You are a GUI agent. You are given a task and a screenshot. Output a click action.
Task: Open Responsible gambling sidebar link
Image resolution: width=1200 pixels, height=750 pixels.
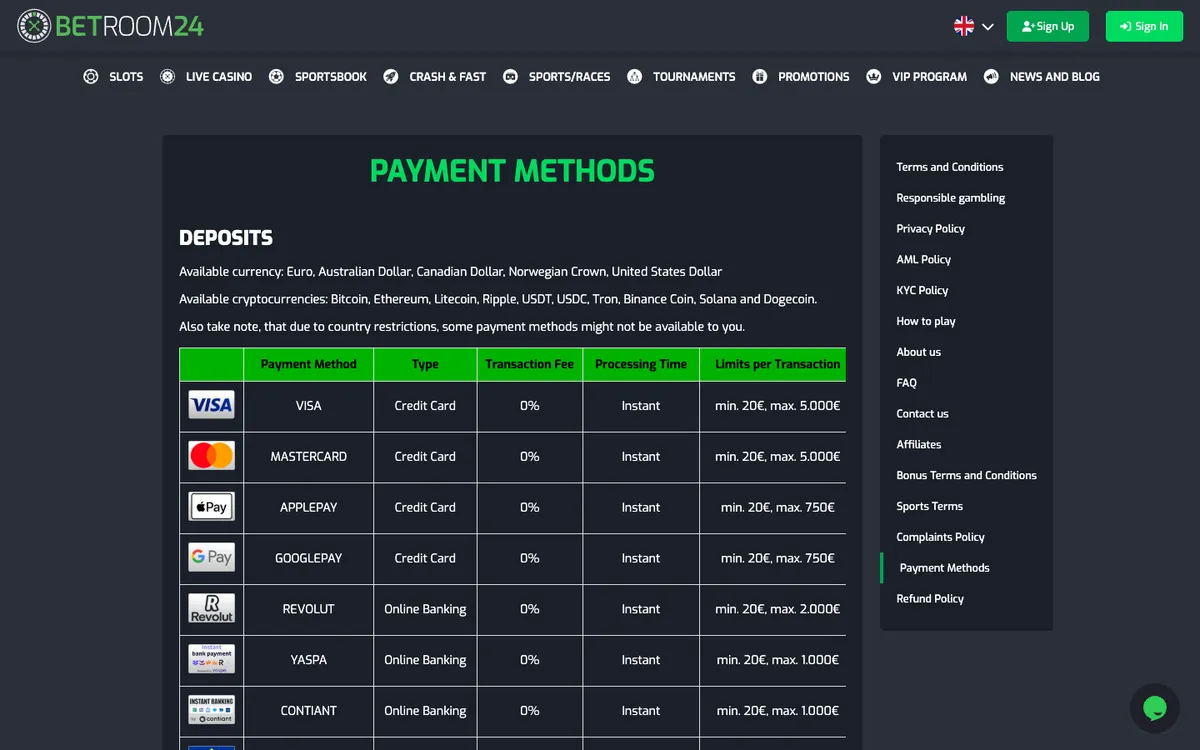pyautogui.click(x=951, y=198)
